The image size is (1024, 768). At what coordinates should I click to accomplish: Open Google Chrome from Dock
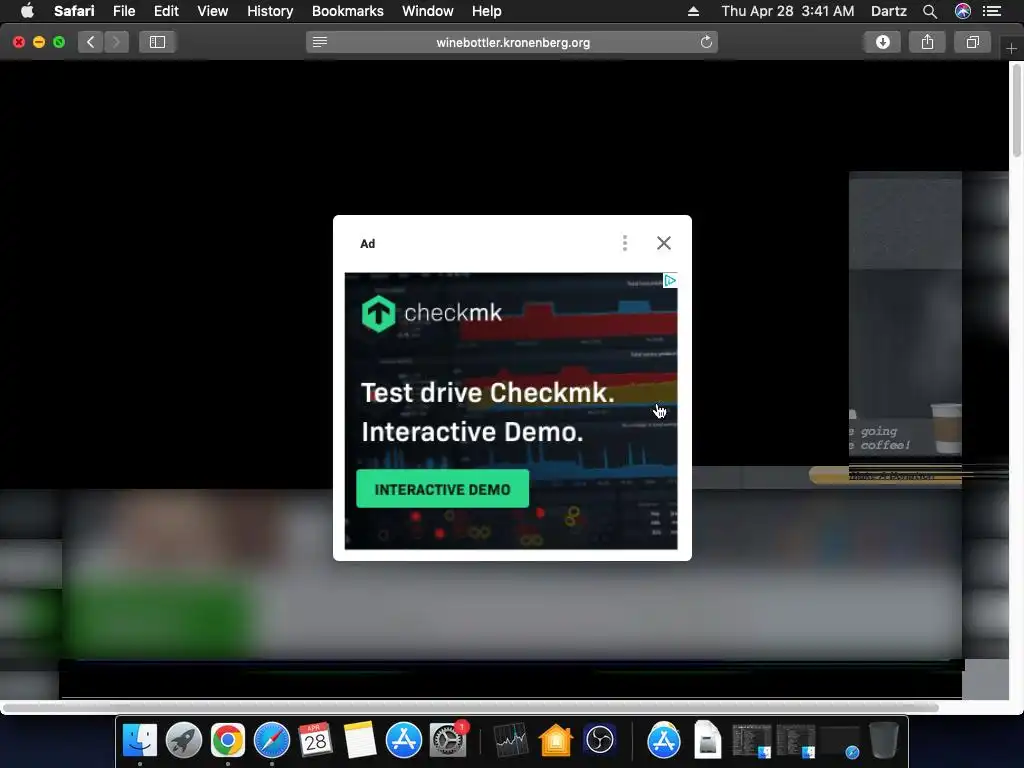pos(227,741)
